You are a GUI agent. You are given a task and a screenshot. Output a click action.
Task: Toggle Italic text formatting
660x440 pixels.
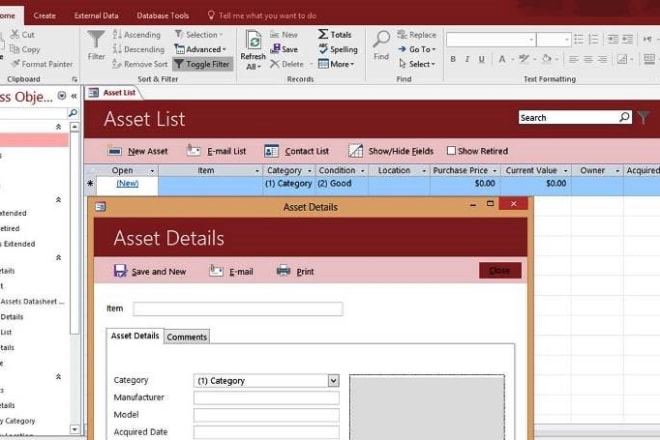coord(467,59)
